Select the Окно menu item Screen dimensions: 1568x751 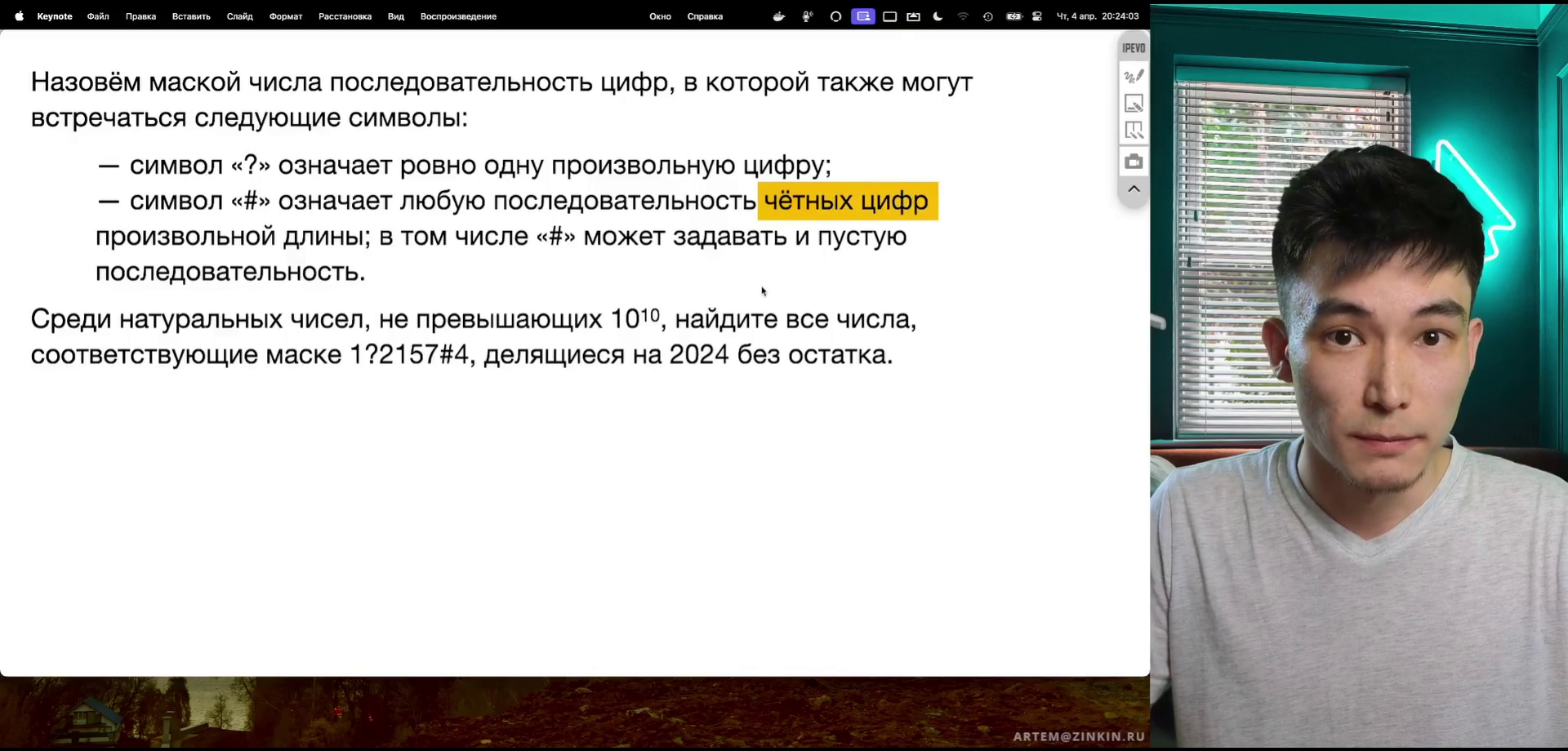click(660, 16)
